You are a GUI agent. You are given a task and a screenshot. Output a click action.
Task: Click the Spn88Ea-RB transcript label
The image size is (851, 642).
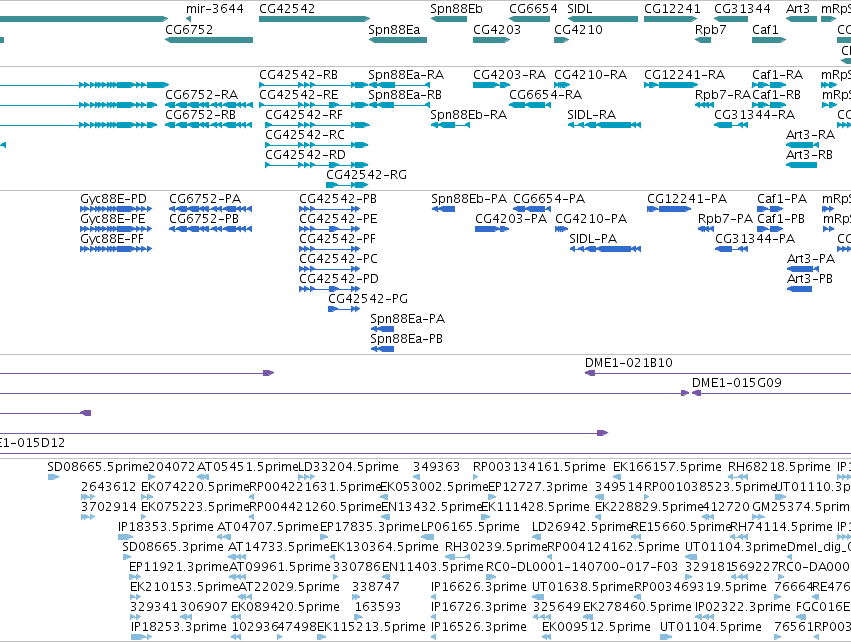point(405,94)
